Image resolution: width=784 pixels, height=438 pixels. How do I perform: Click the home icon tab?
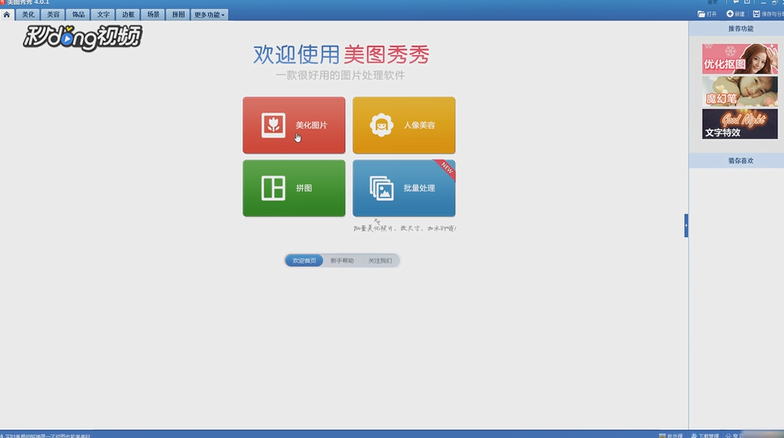(6, 14)
